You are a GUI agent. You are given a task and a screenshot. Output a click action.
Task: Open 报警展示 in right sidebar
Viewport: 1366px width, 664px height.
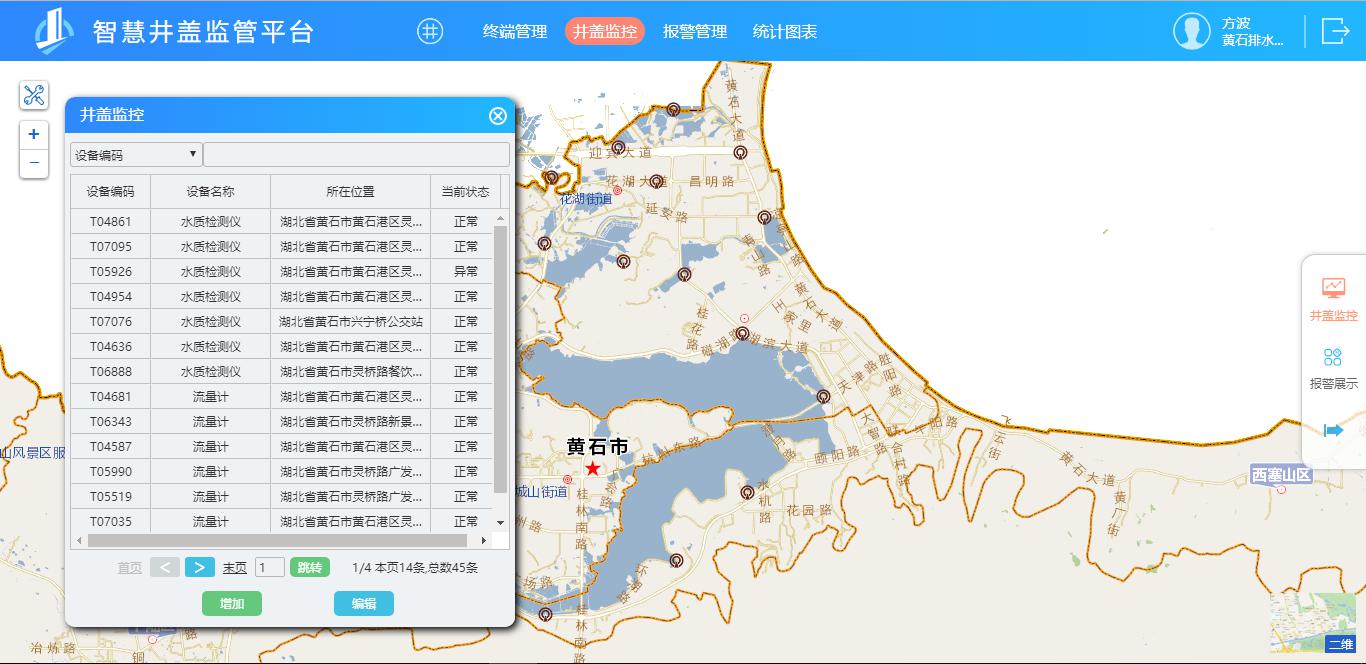[1333, 368]
